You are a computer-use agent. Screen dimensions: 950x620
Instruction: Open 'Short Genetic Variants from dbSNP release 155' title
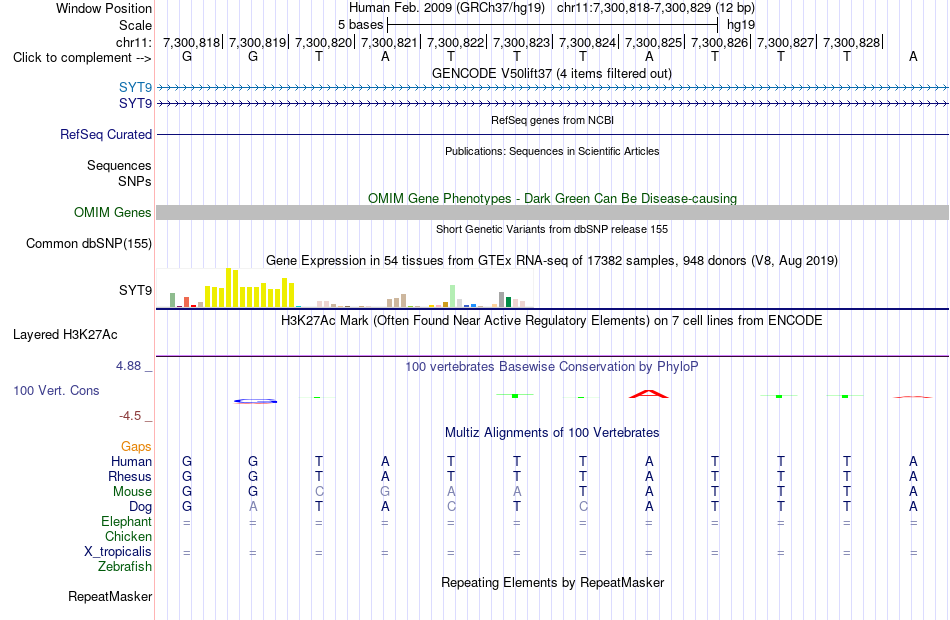552,229
